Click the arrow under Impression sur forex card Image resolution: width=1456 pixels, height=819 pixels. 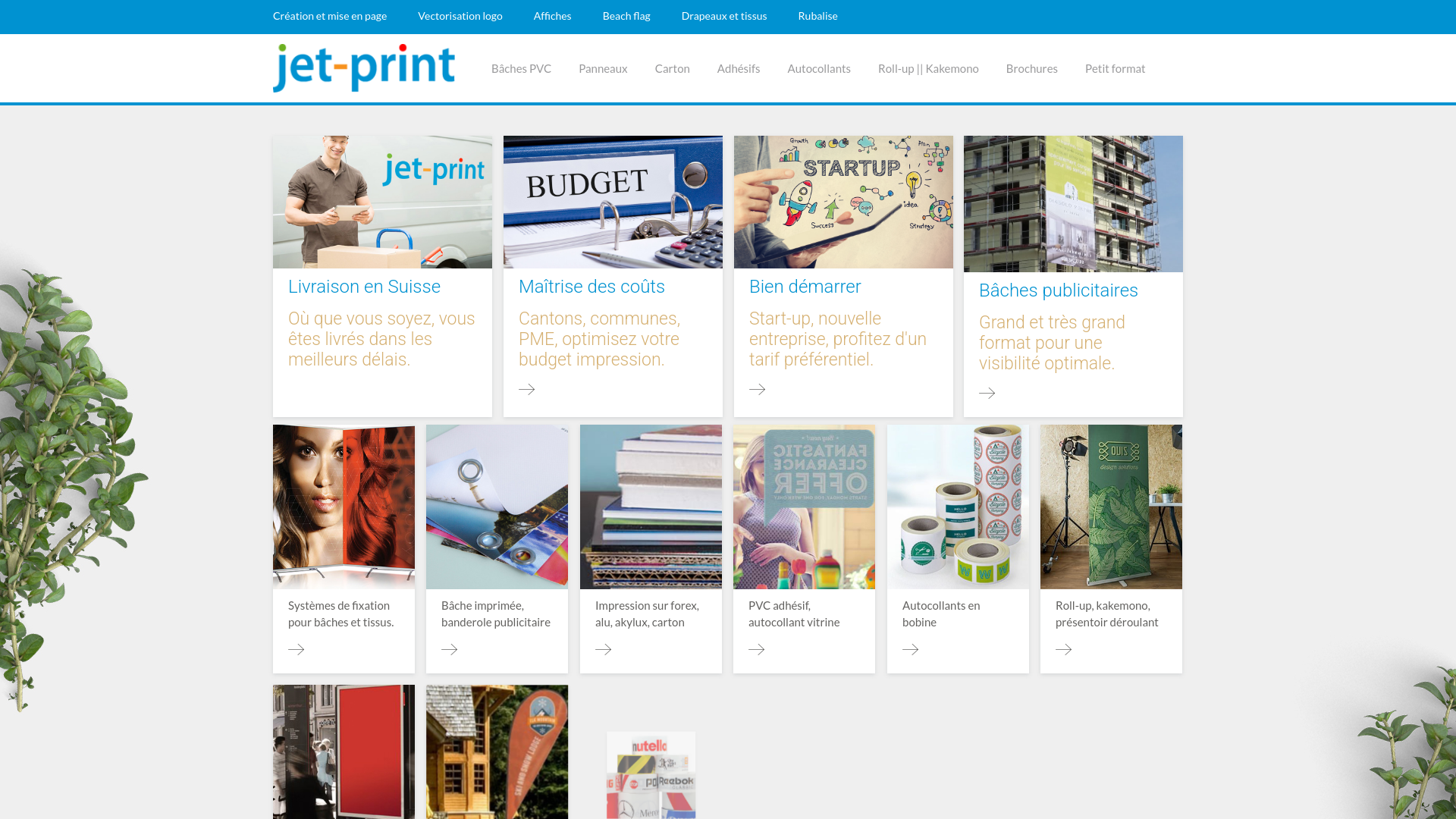coord(604,649)
